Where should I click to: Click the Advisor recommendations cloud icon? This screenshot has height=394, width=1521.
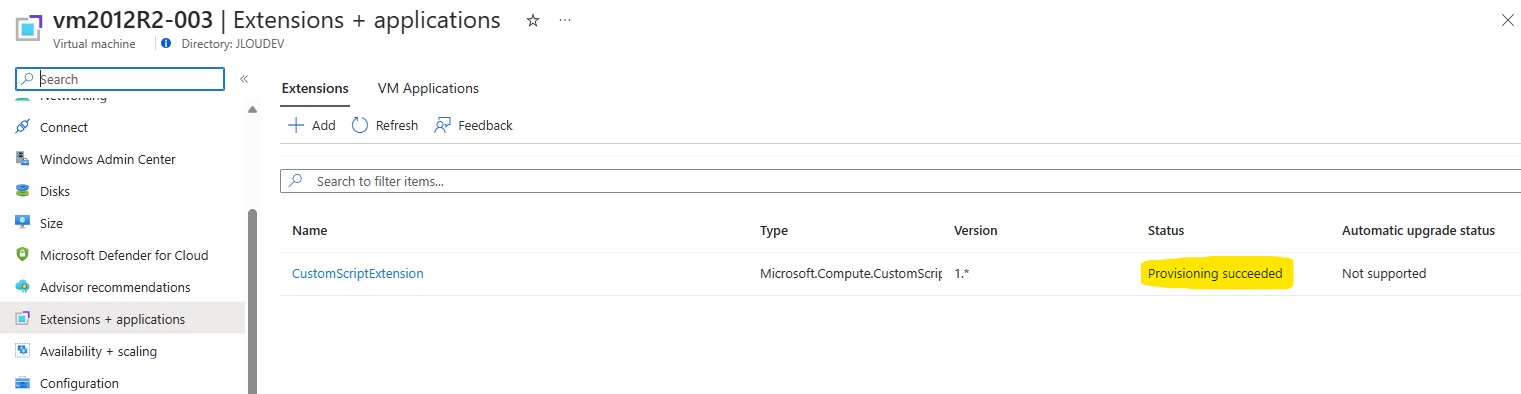[x=22, y=287]
